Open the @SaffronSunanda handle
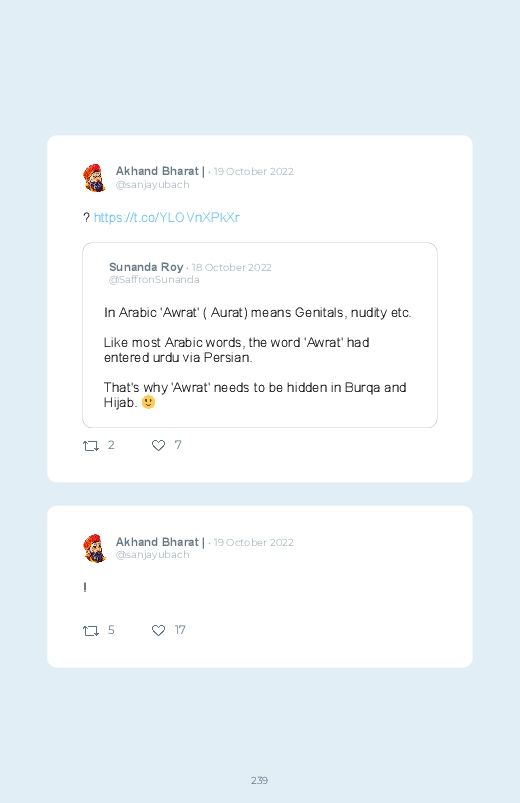This screenshot has height=803, width=520. click(154, 280)
